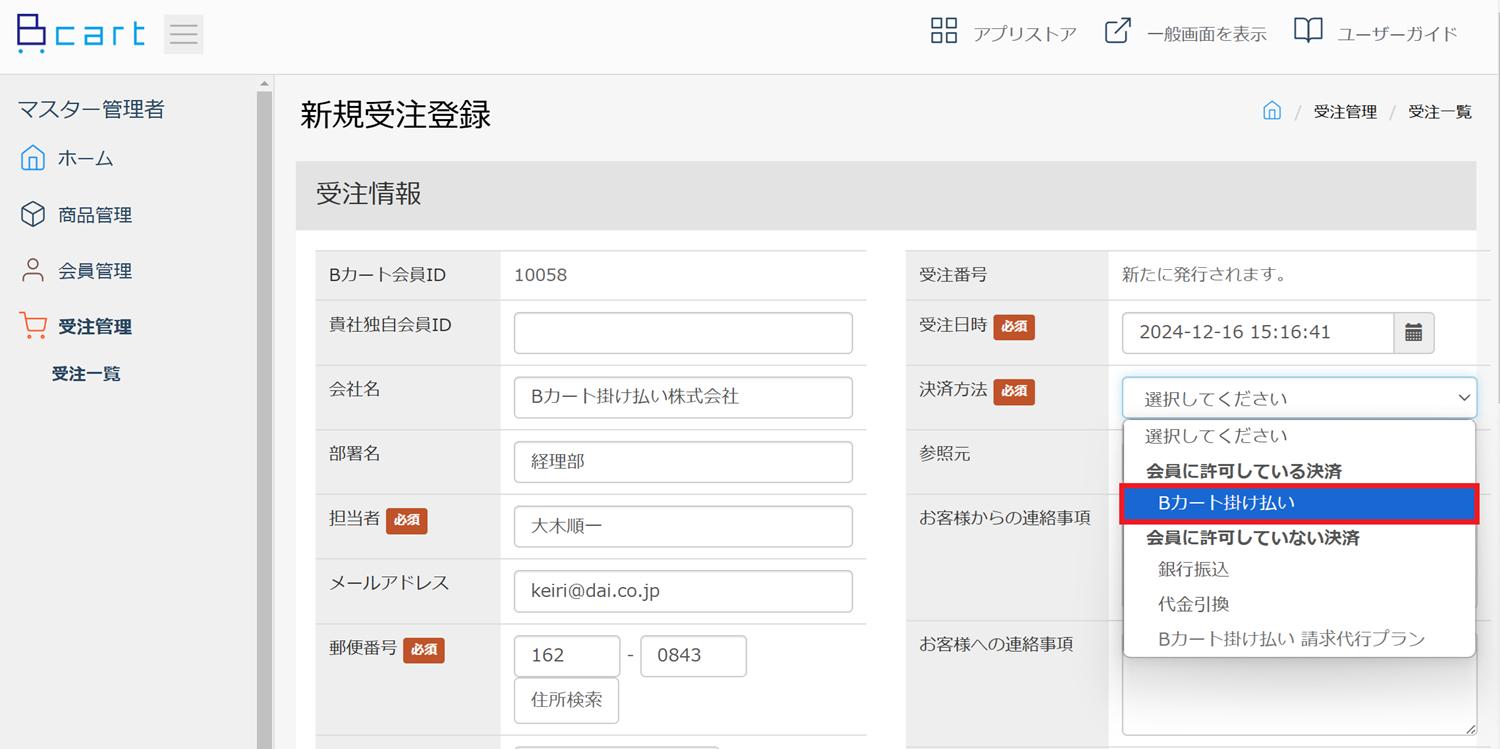
Task: Click the 部署名 field with 経理部
Action: pyautogui.click(x=683, y=462)
